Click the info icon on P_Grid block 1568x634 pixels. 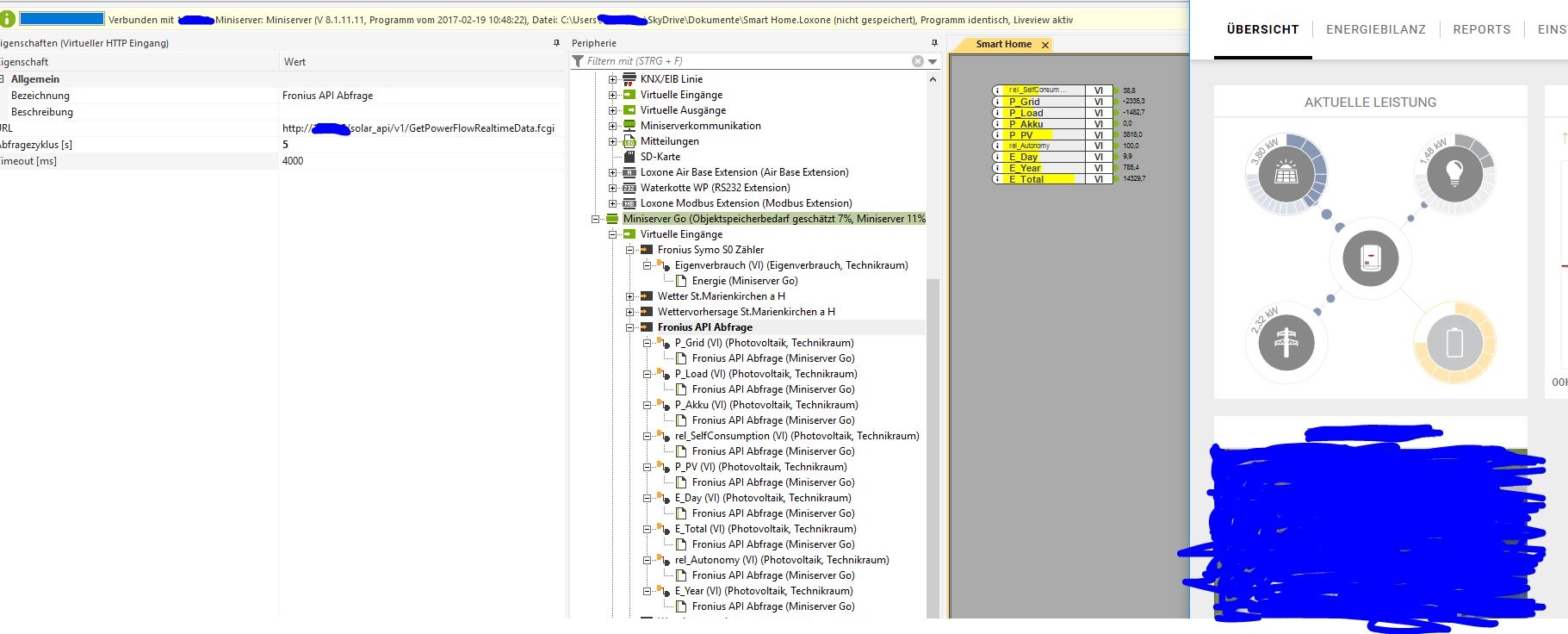click(x=997, y=102)
